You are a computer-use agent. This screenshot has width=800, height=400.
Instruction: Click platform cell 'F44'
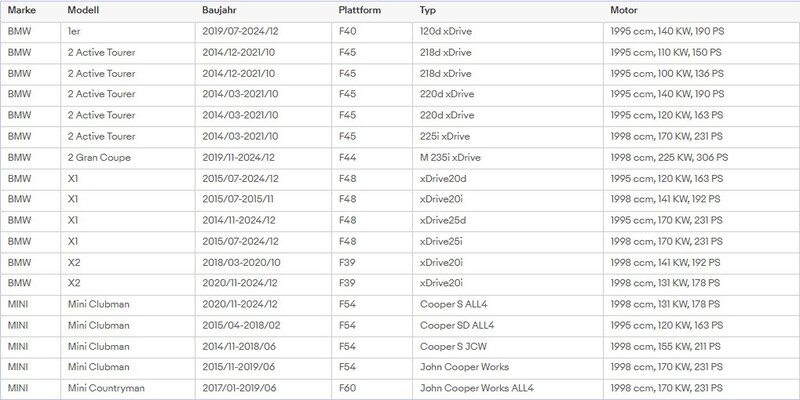coord(347,158)
